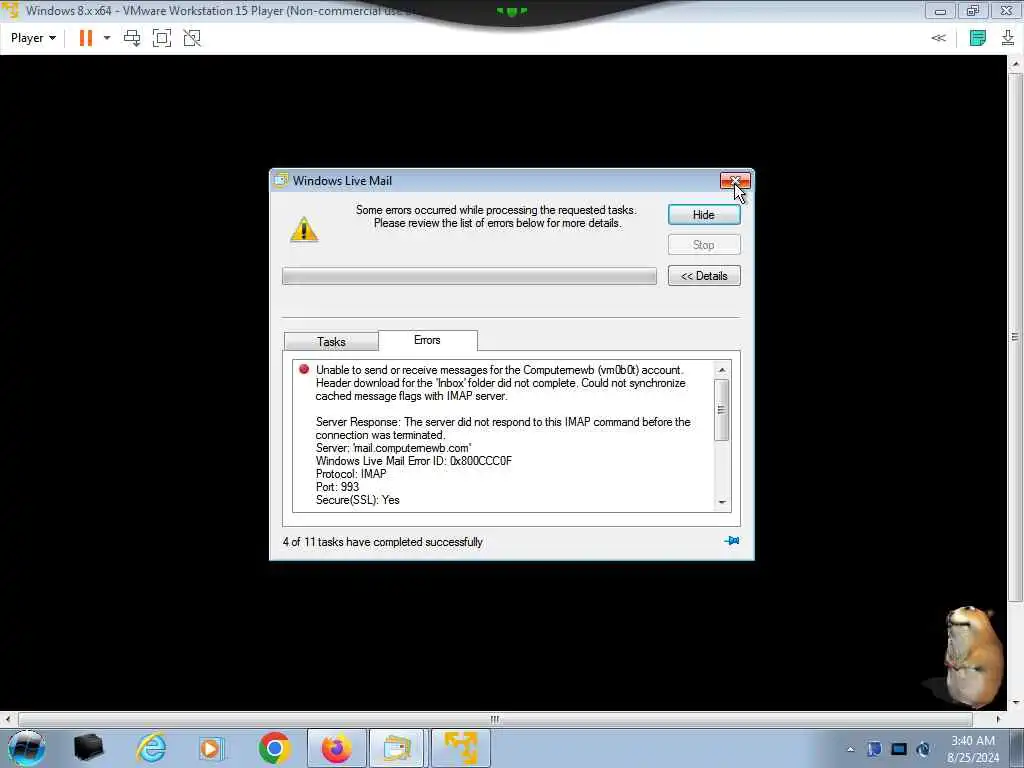Open the Windows Start orb

click(x=27, y=748)
